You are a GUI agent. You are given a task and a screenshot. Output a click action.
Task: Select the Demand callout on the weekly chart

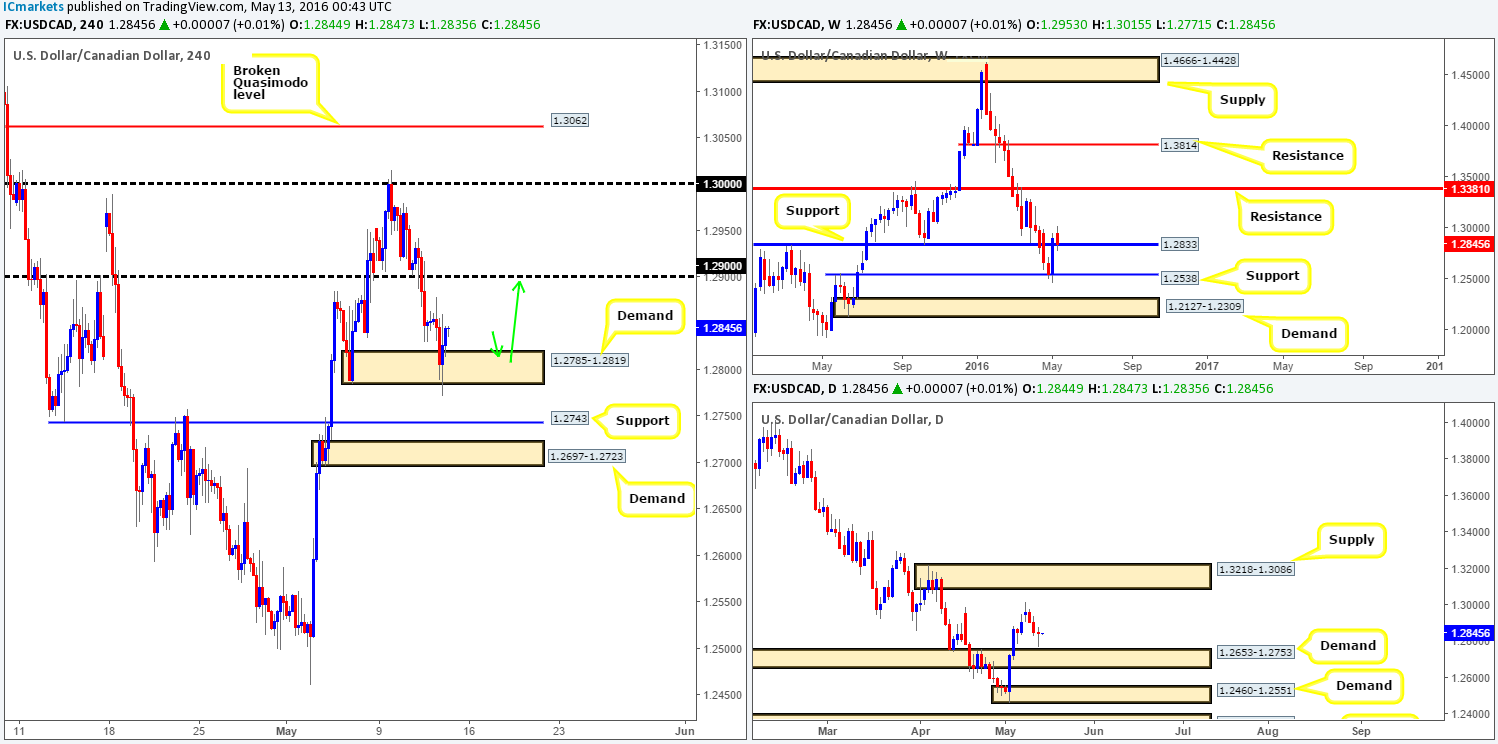click(x=1308, y=333)
